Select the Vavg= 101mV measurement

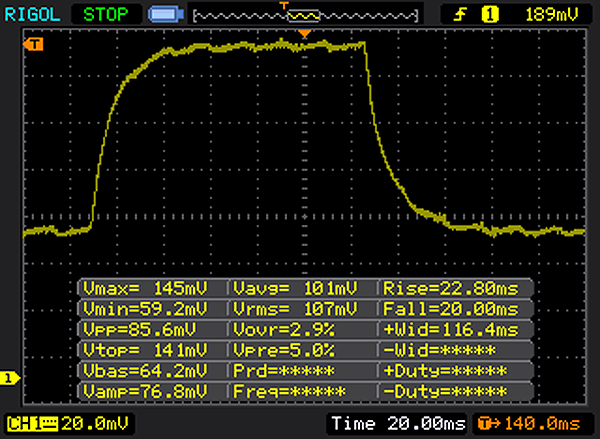pos(303,288)
